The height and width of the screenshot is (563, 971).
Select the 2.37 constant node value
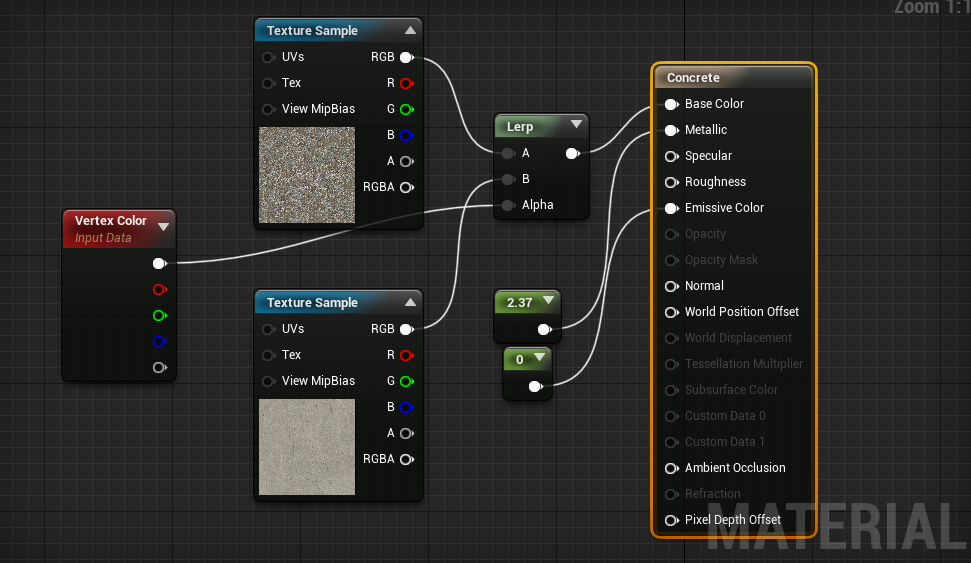[x=520, y=303]
